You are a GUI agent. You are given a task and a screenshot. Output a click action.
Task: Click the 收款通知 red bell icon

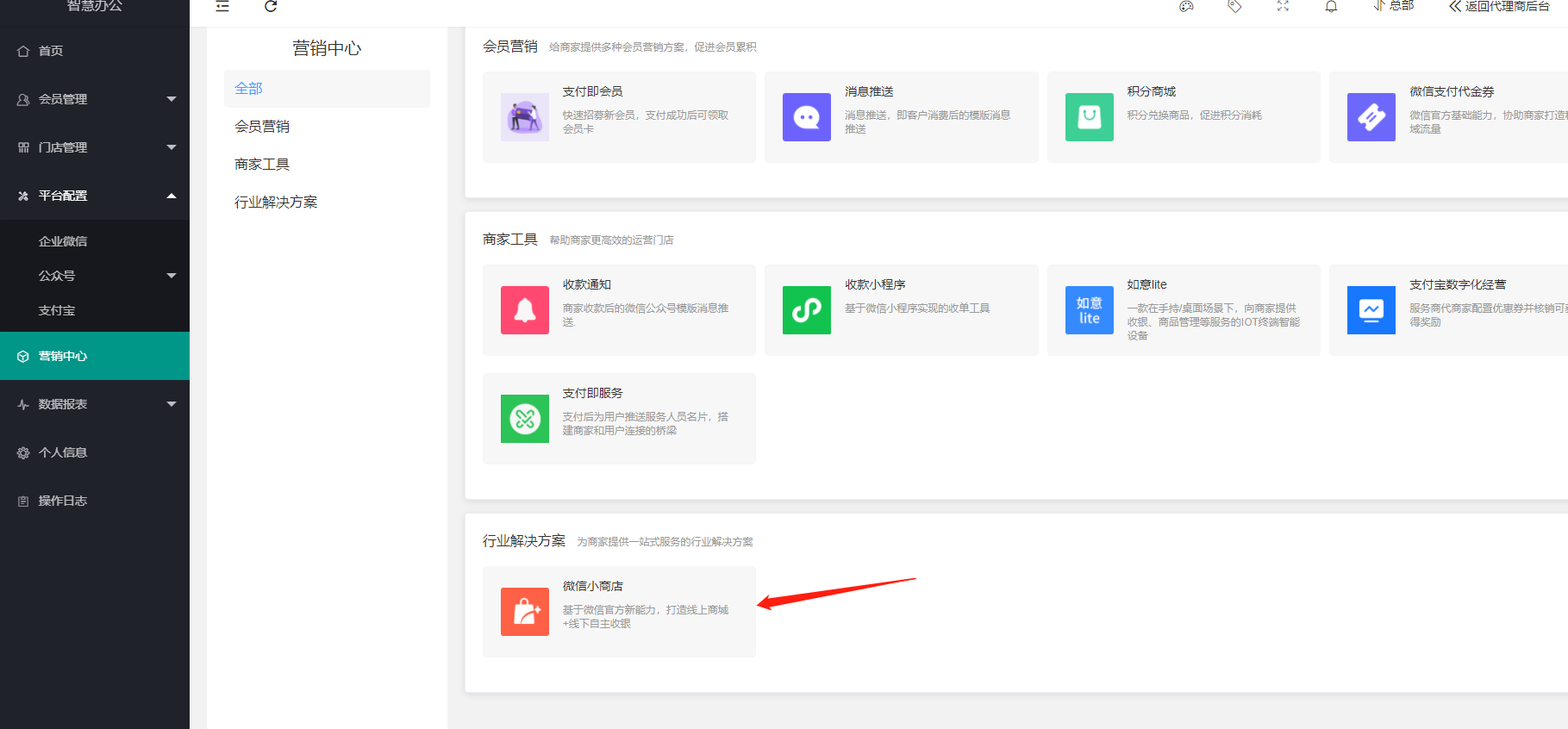click(524, 309)
